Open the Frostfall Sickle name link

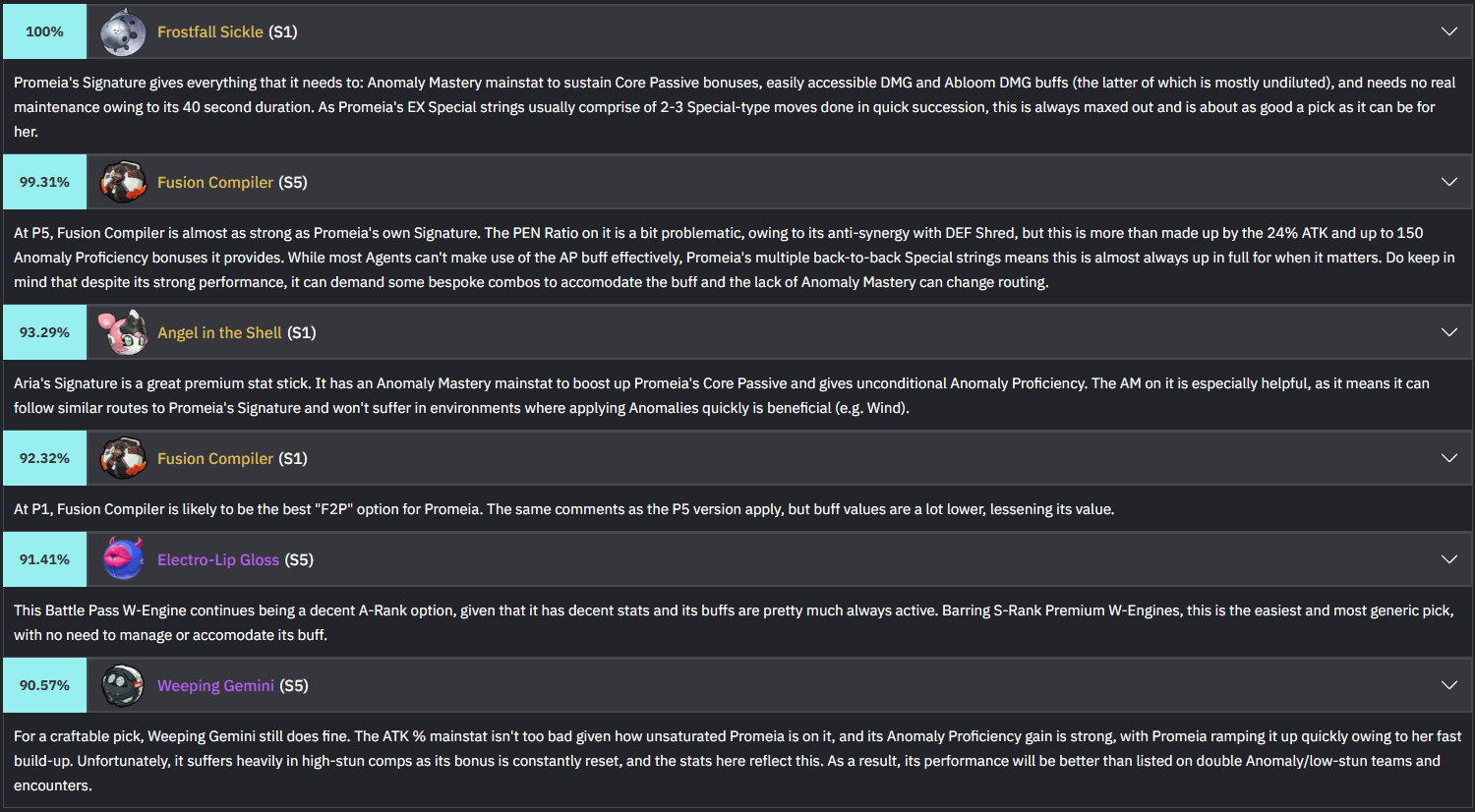pyautogui.click(x=210, y=31)
